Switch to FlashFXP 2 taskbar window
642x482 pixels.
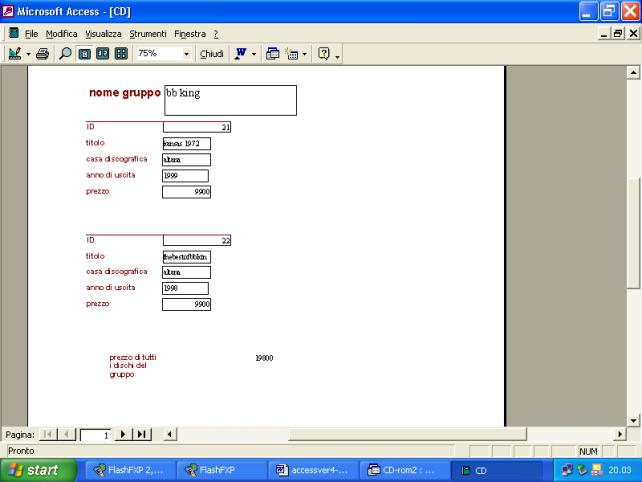coord(131,470)
